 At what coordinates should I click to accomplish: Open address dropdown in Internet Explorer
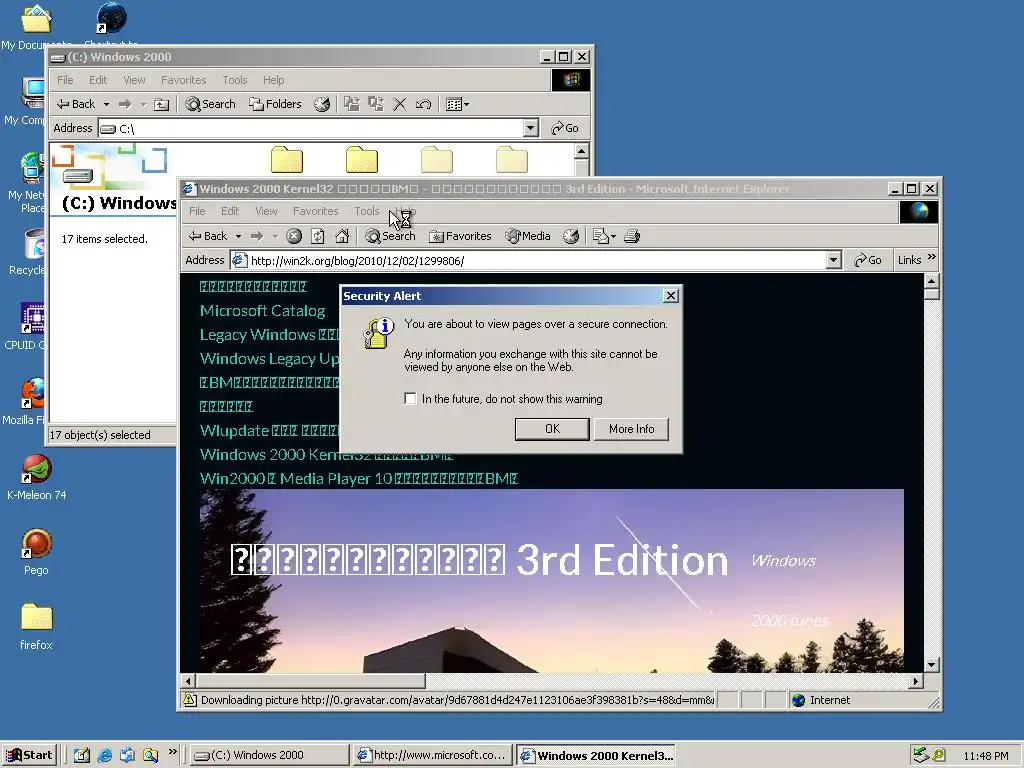[833, 261]
